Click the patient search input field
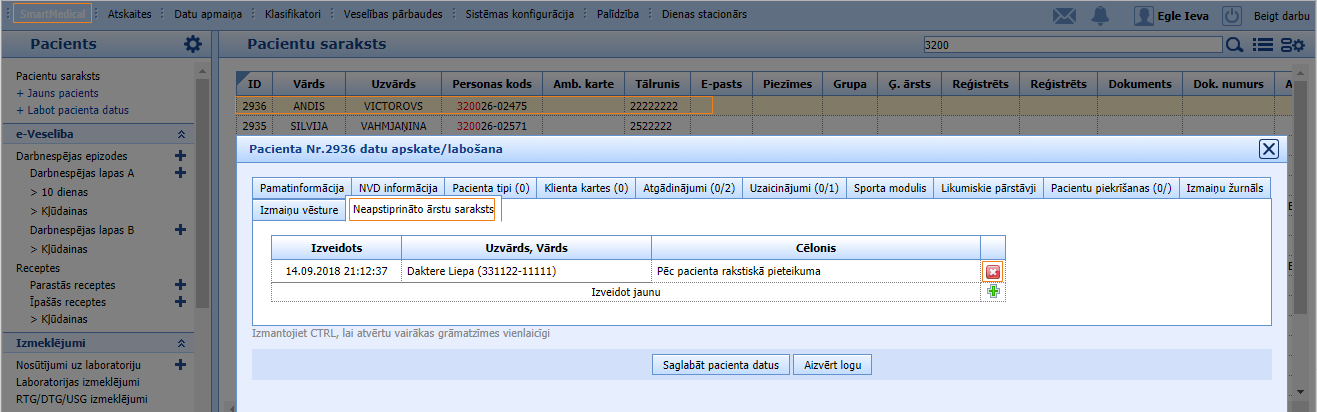 tap(1071, 45)
